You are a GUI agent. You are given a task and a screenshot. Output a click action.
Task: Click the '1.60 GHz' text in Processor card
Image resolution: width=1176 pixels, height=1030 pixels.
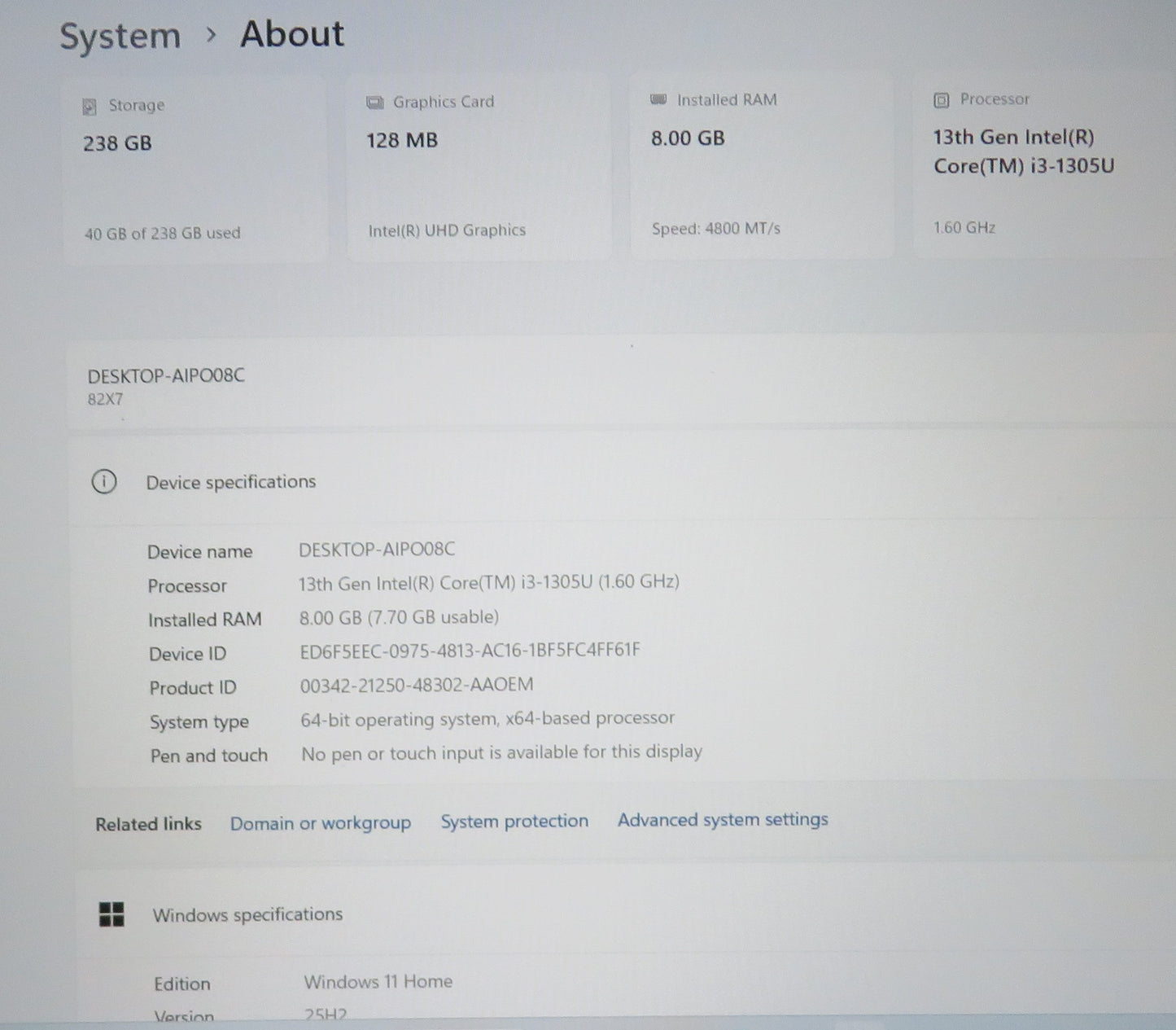click(x=964, y=227)
